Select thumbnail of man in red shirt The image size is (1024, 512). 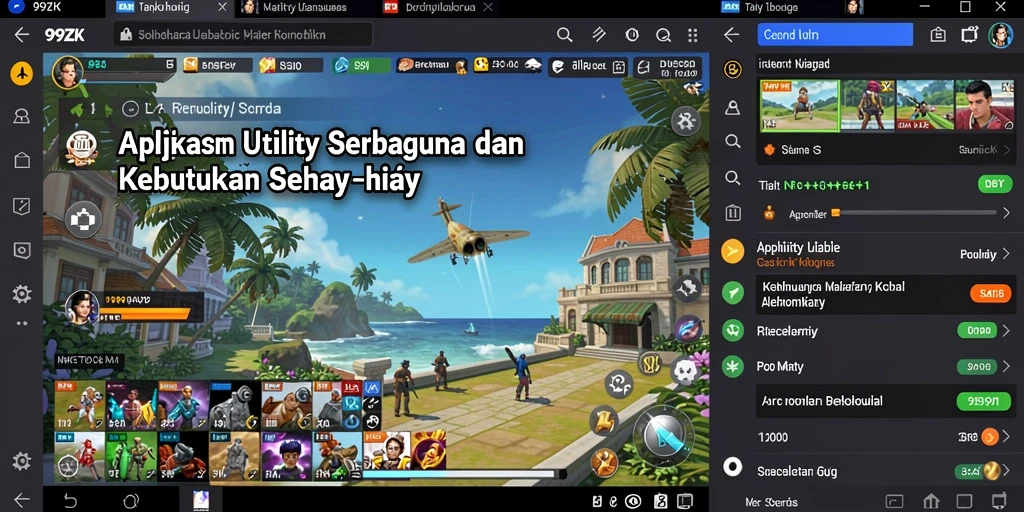tap(984, 104)
